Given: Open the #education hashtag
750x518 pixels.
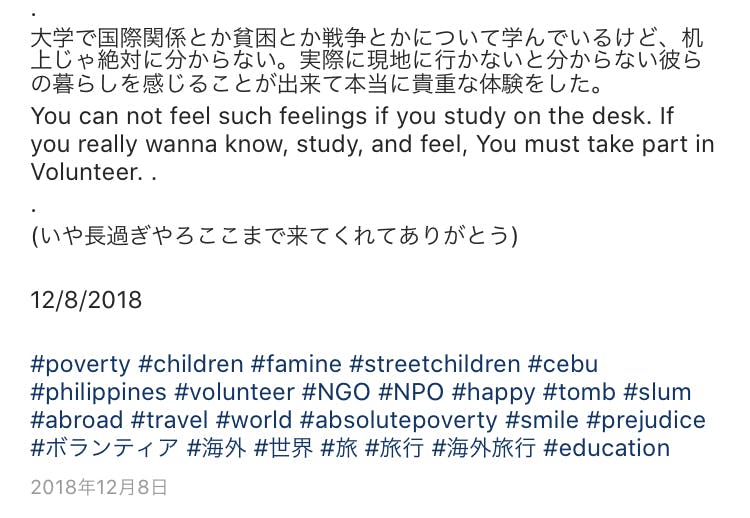Looking at the screenshot, I should point(606,448).
